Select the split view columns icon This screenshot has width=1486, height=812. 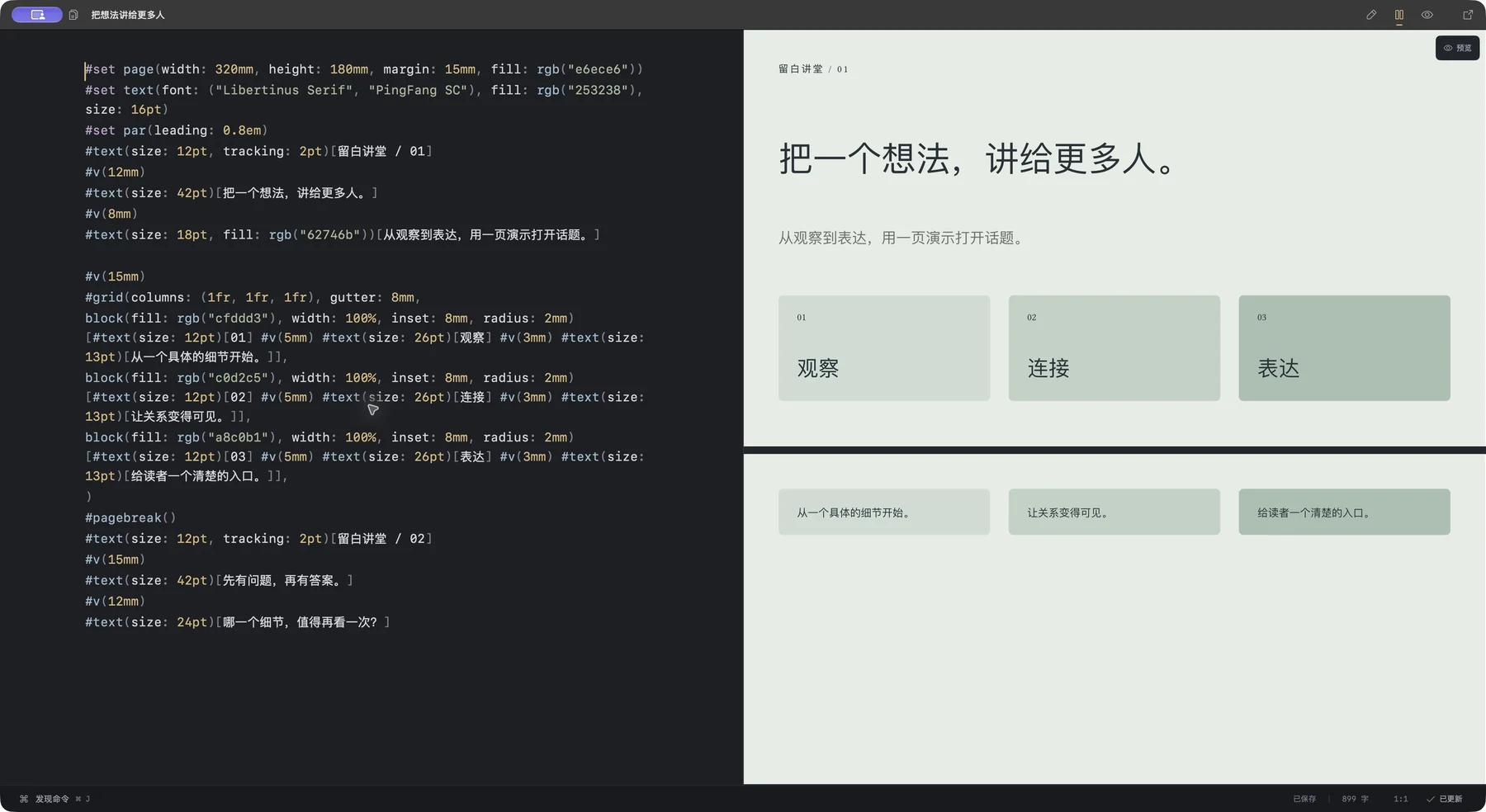1399,15
